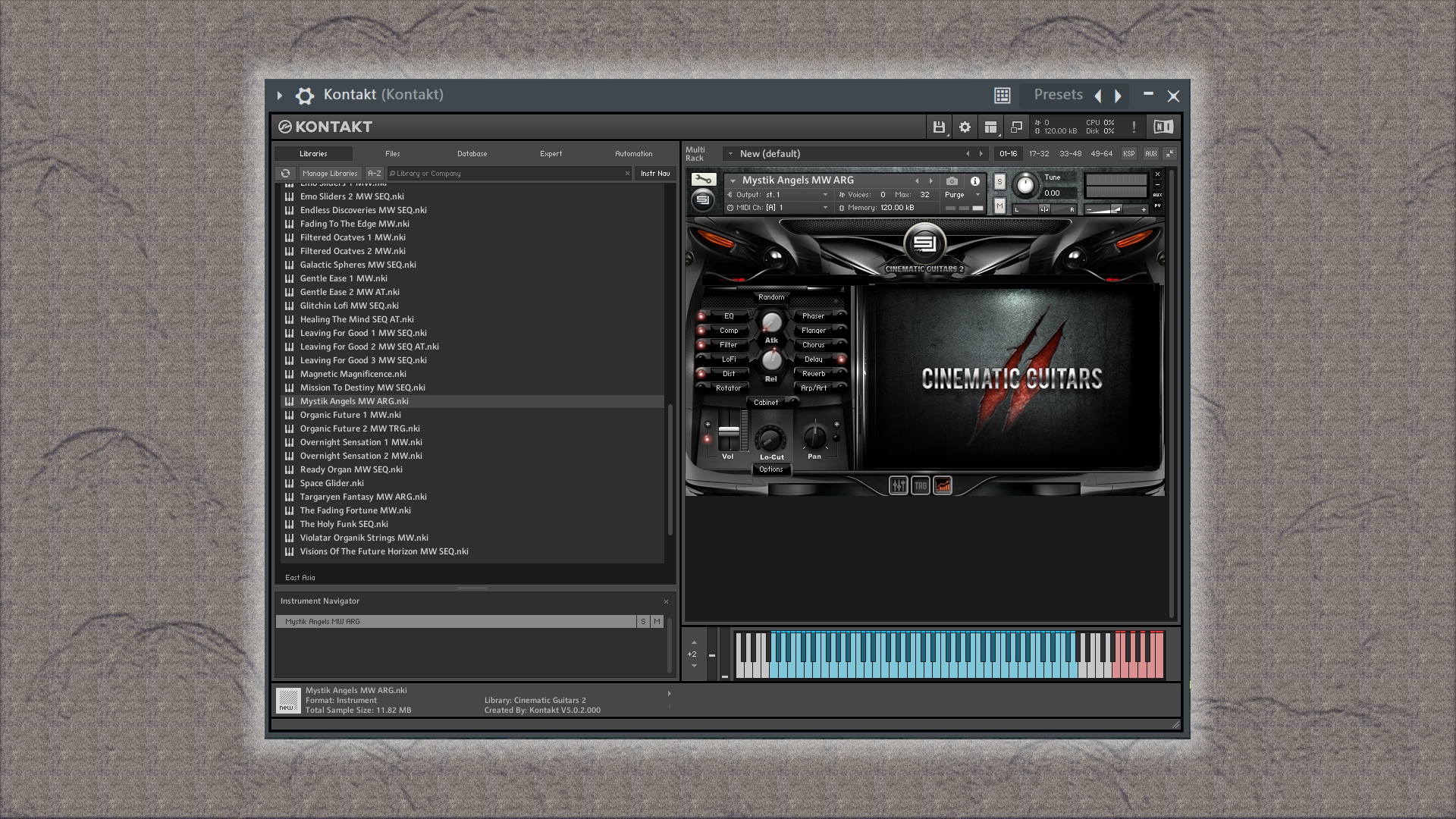Click the info icon in instrument header
The image size is (1456, 819).
coord(975,180)
